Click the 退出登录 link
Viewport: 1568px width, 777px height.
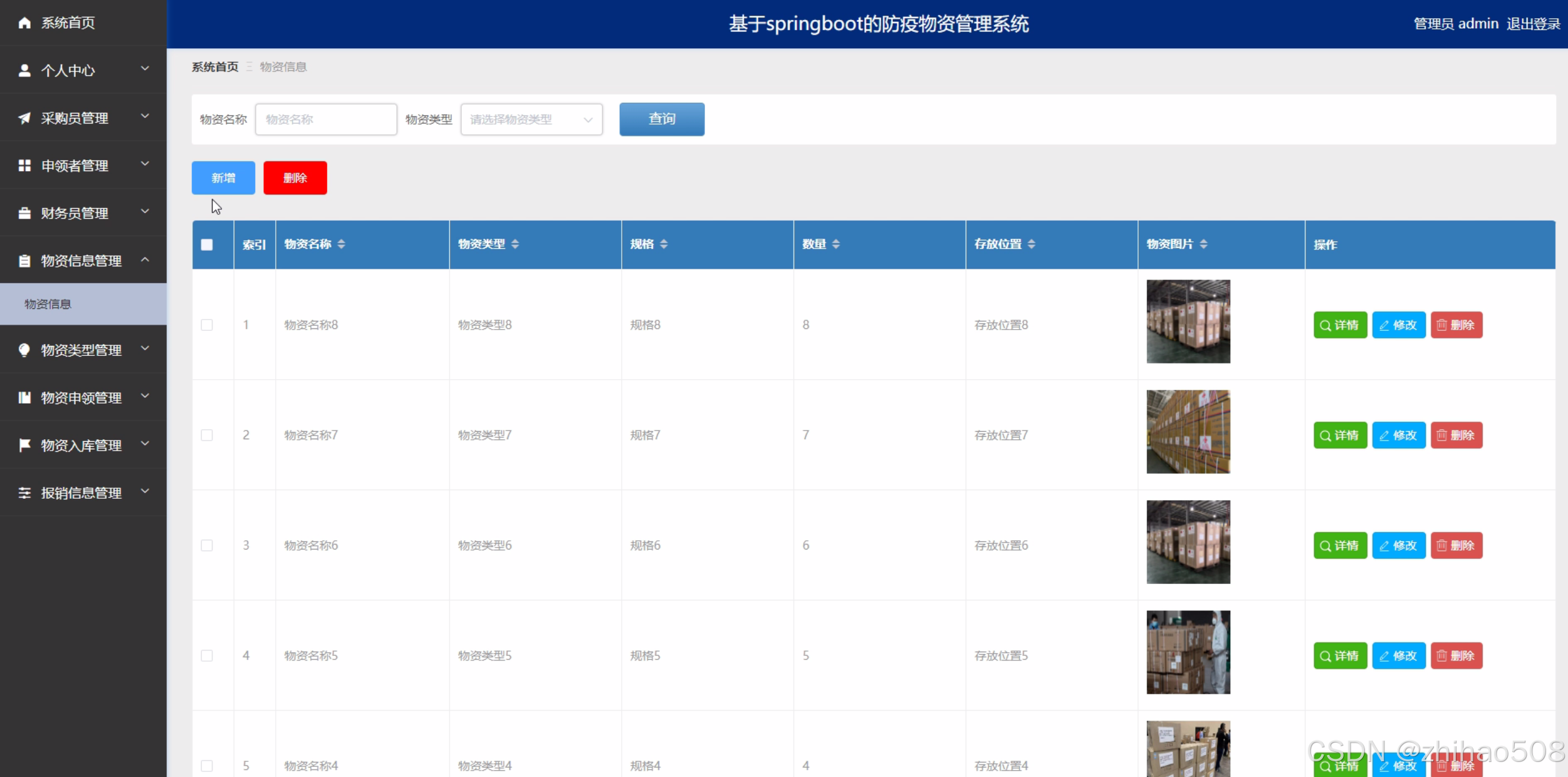pos(1532,24)
